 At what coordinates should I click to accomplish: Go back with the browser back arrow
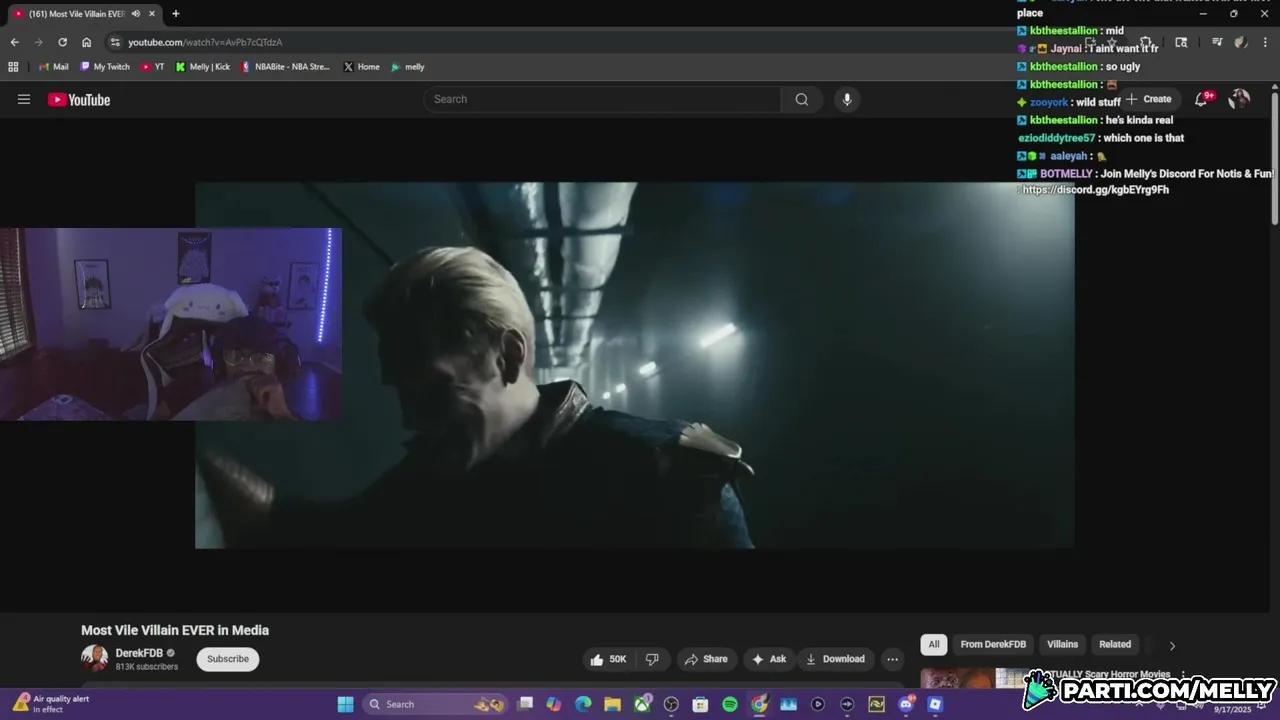click(14, 42)
